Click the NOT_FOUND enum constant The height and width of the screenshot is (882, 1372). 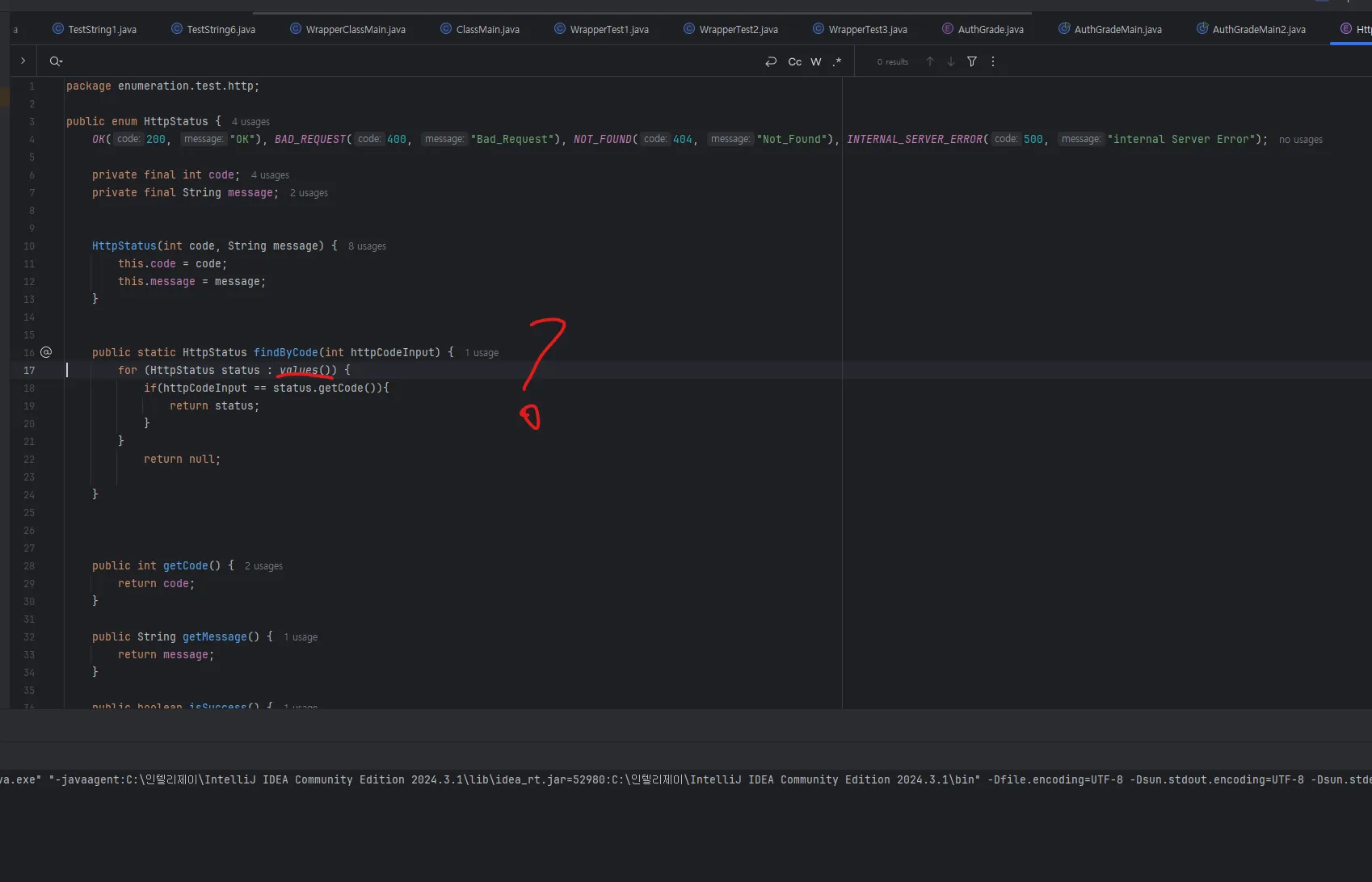[603, 139]
